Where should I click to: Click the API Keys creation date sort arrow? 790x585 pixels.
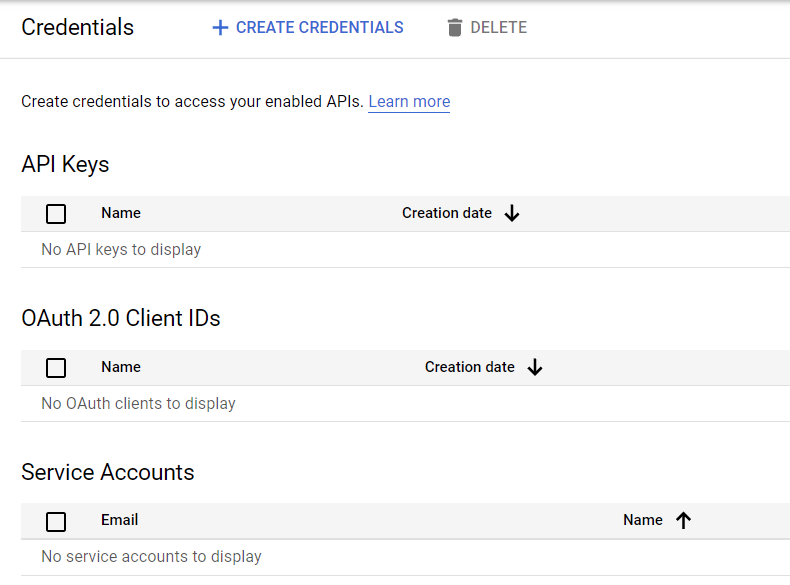(x=512, y=213)
